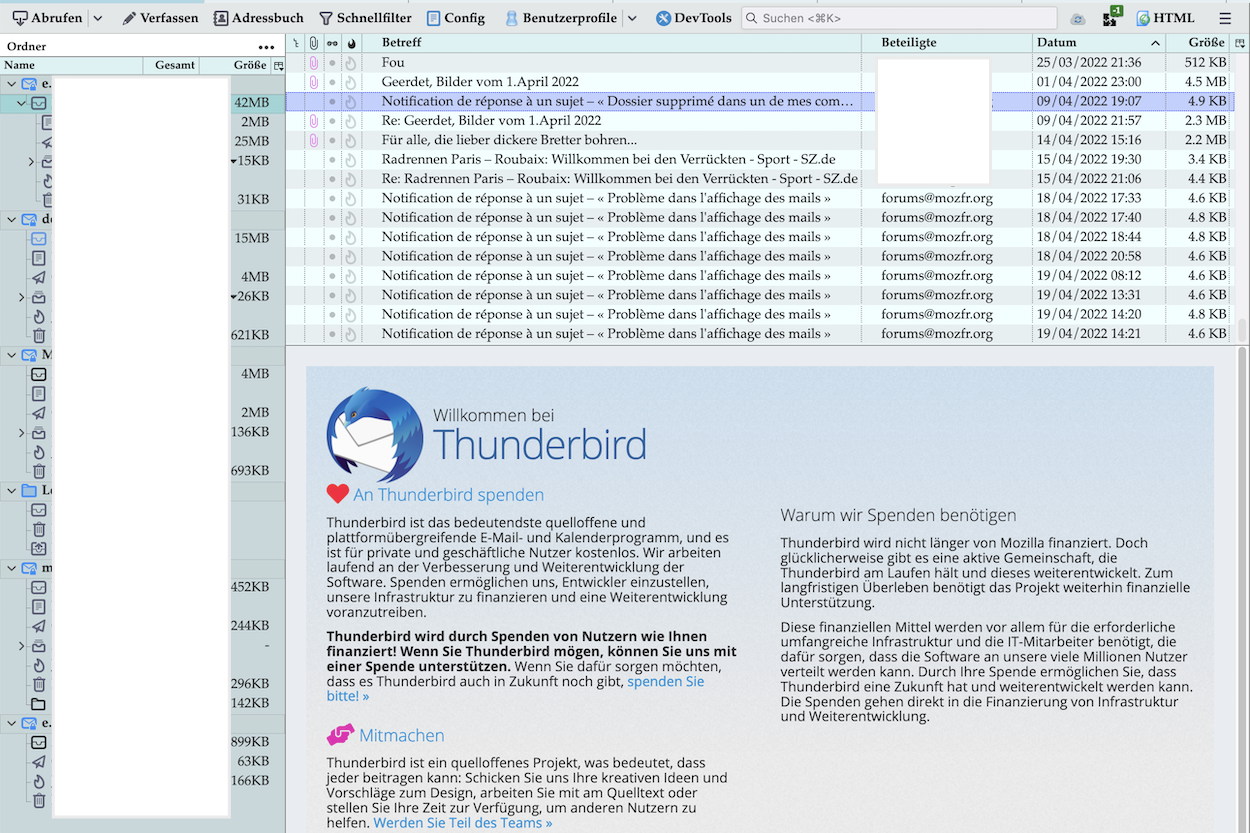Toggle junk flame on 15/04/2022 21:06 message
1250x833 pixels.
pyautogui.click(x=351, y=179)
